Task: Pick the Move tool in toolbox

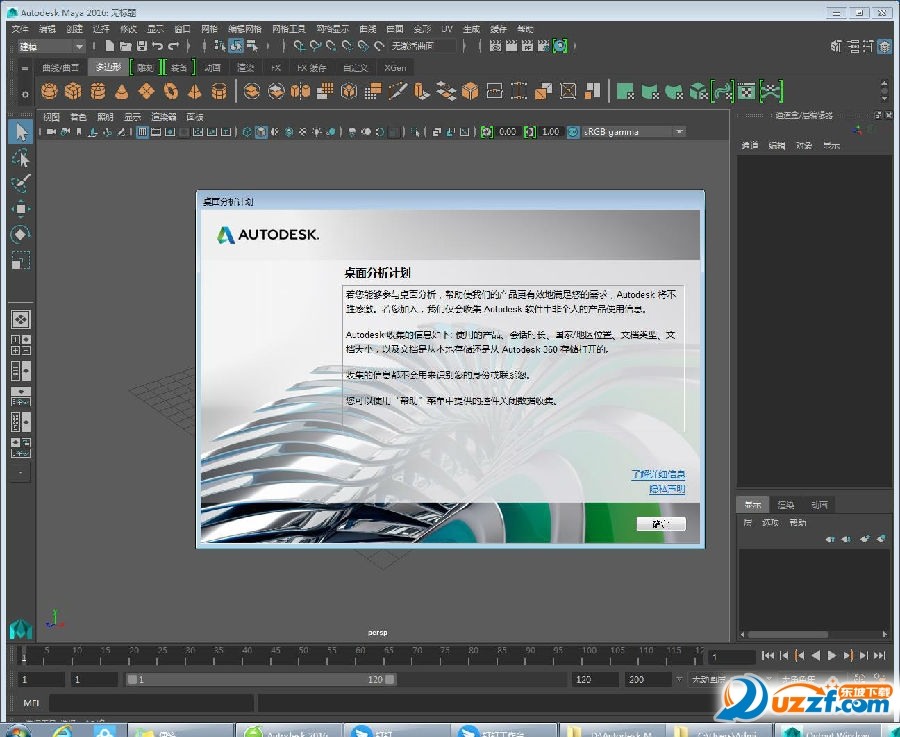Action: pyautogui.click(x=20, y=209)
